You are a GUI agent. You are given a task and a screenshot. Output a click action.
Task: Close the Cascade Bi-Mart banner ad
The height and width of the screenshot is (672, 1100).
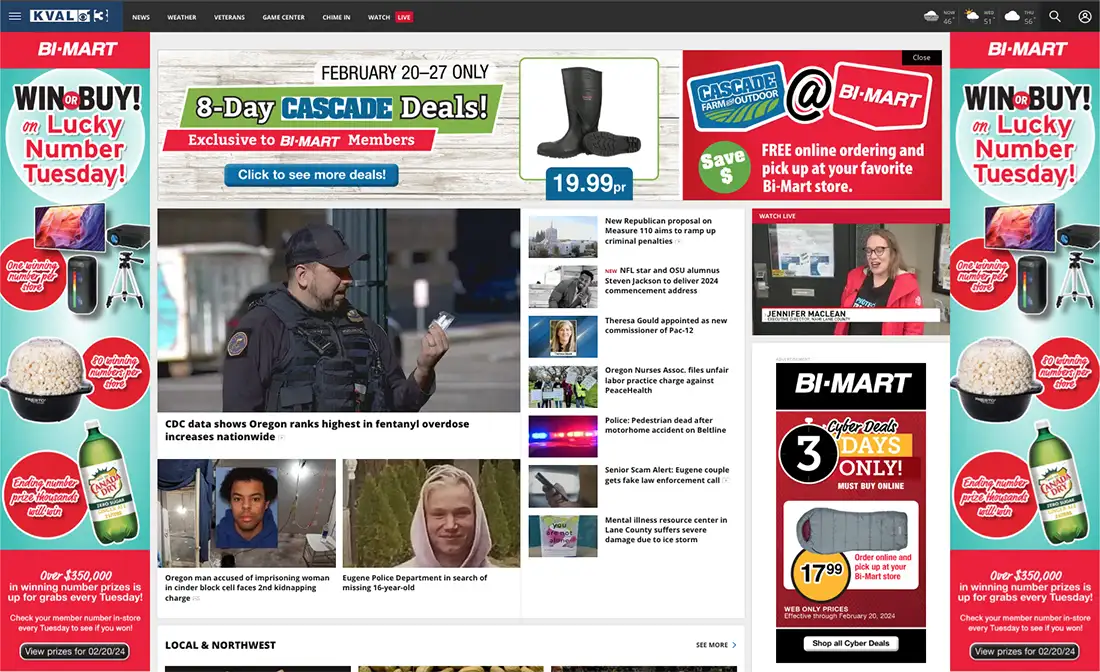921,58
